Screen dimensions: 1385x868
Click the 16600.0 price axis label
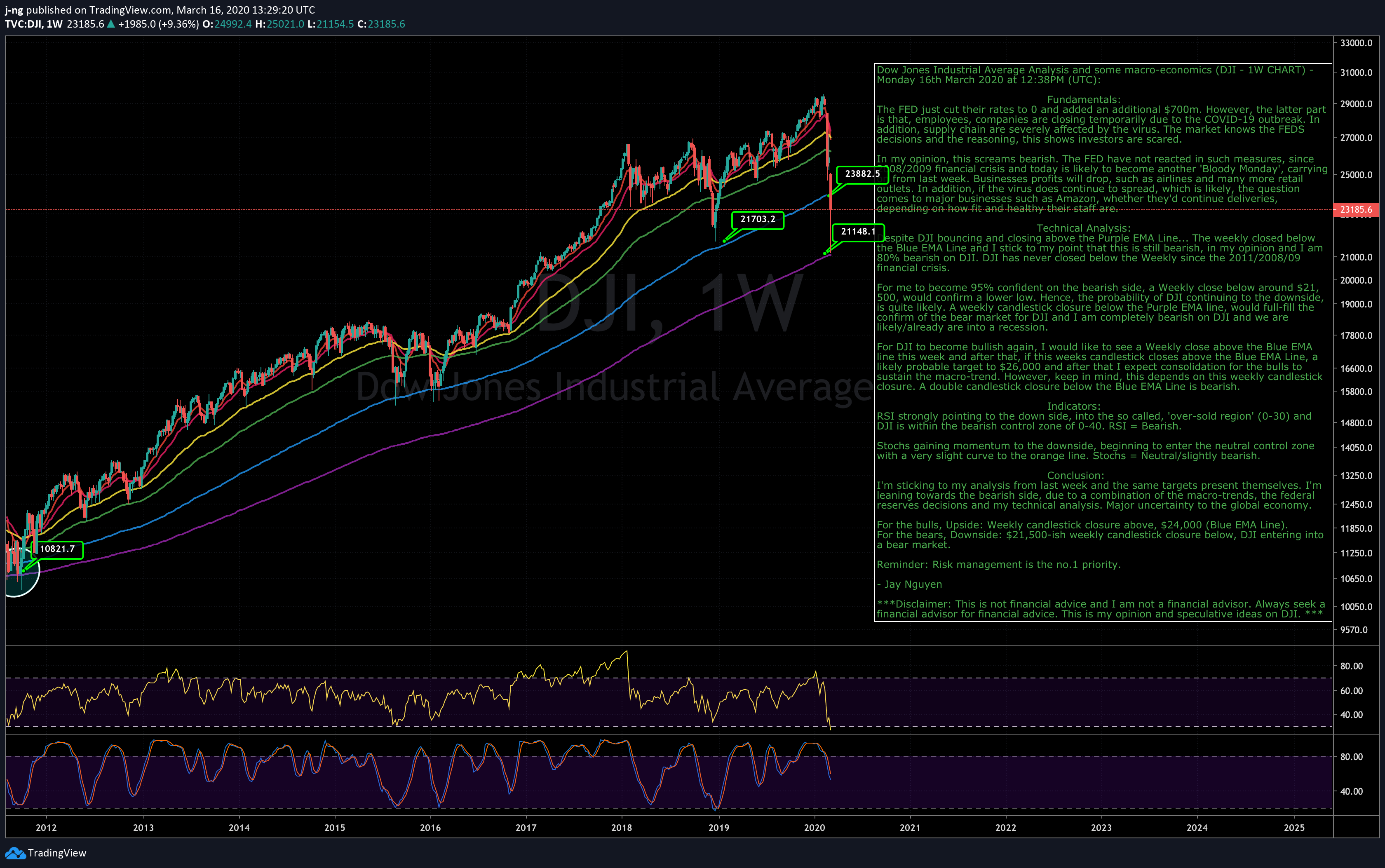1356,368
